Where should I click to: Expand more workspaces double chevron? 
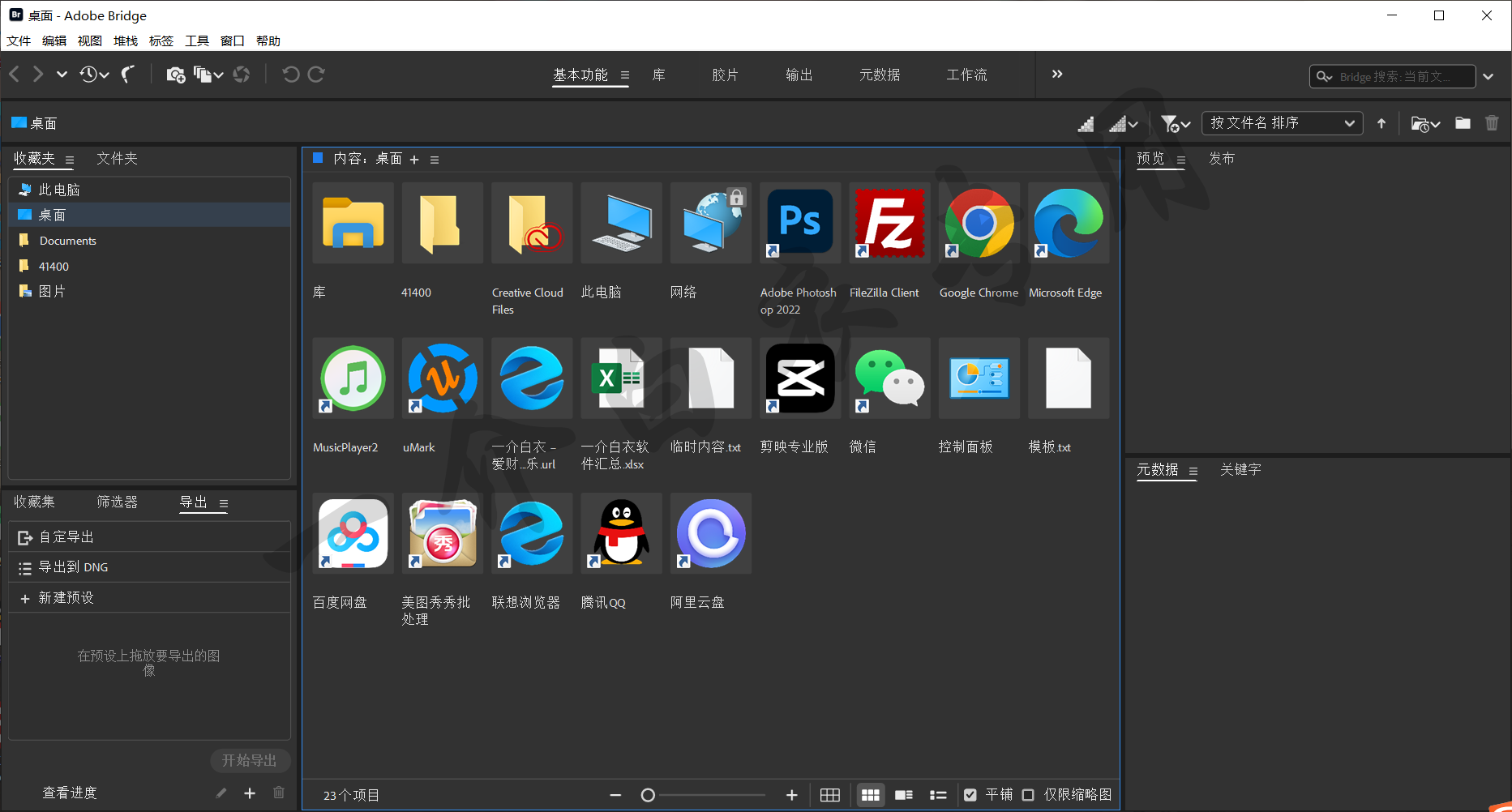pos(1057,74)
